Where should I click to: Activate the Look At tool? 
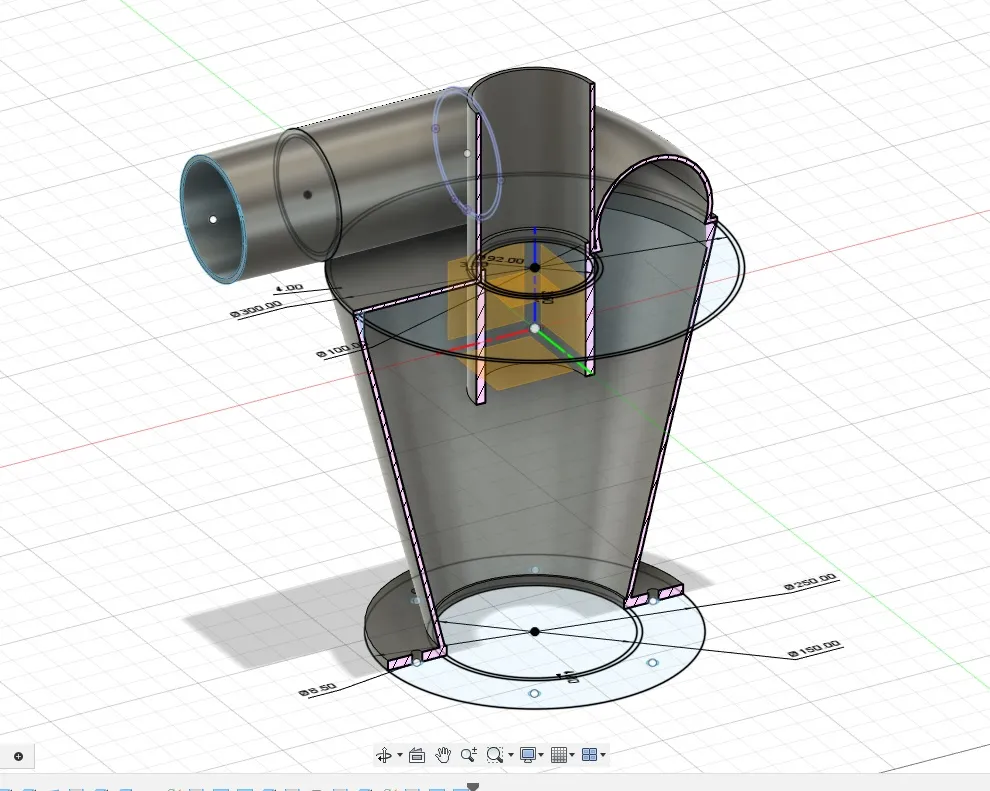click(417, 755)
